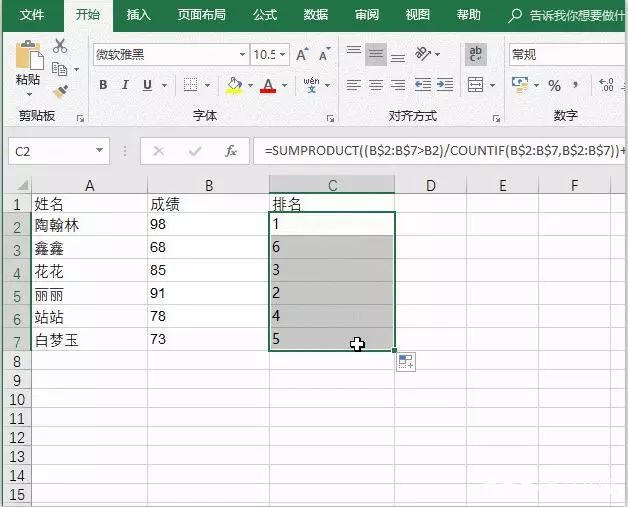Open font color dropdown arrow
Viewport: 628px width, 507px height.
tap(284, 85)
